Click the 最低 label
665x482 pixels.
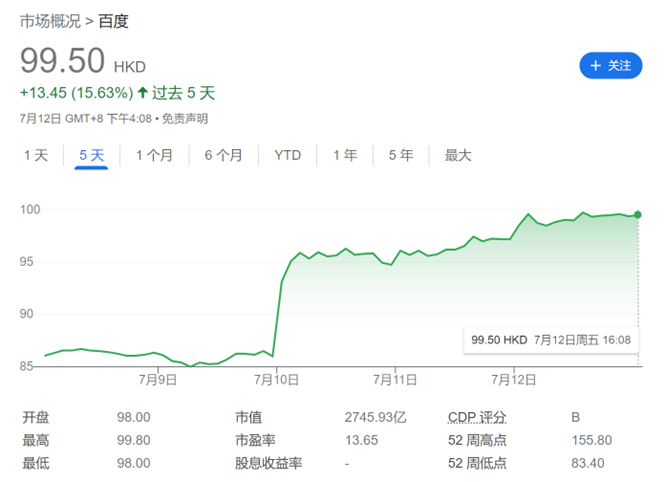[x=36, y=463]
